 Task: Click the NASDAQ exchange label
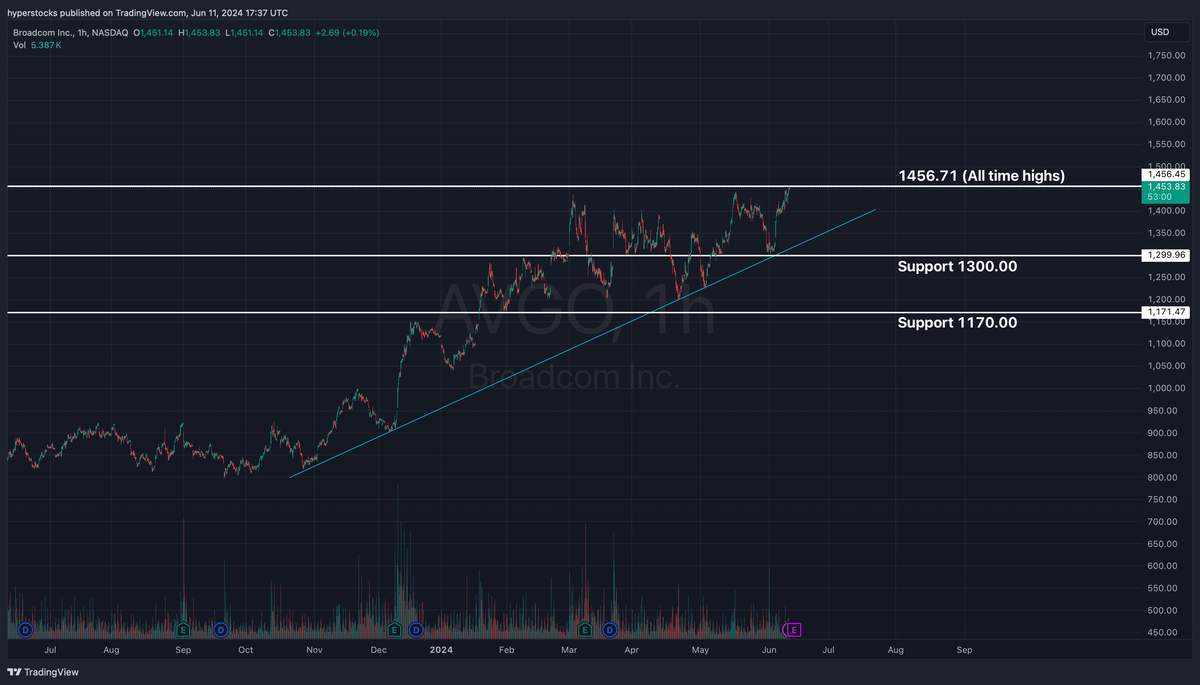coord(111,32)
